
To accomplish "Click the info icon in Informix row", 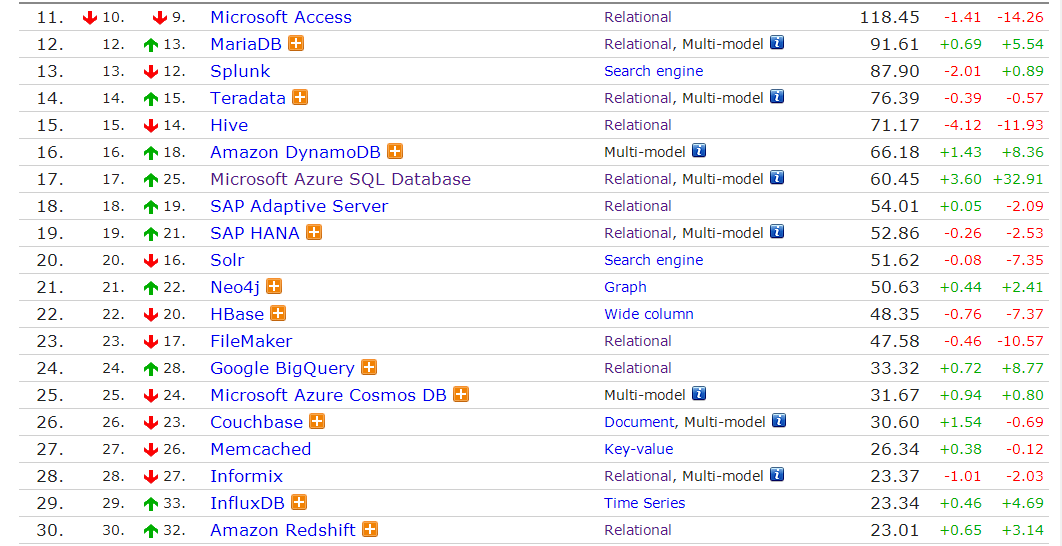I will tap(778, 475).
